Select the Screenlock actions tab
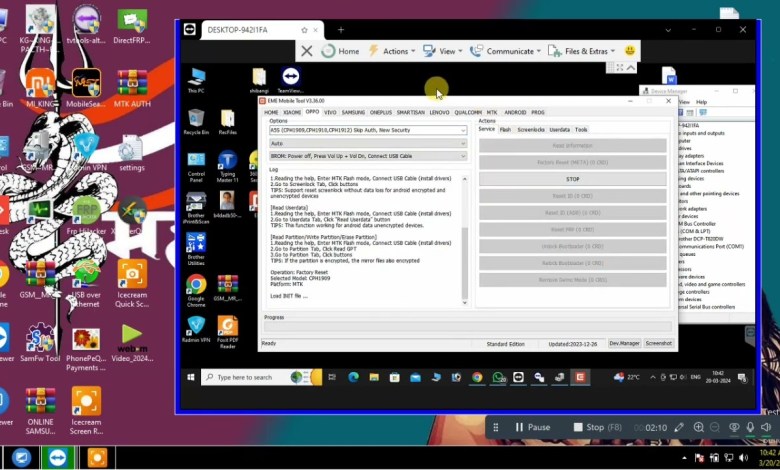 [x=531, y=129]
